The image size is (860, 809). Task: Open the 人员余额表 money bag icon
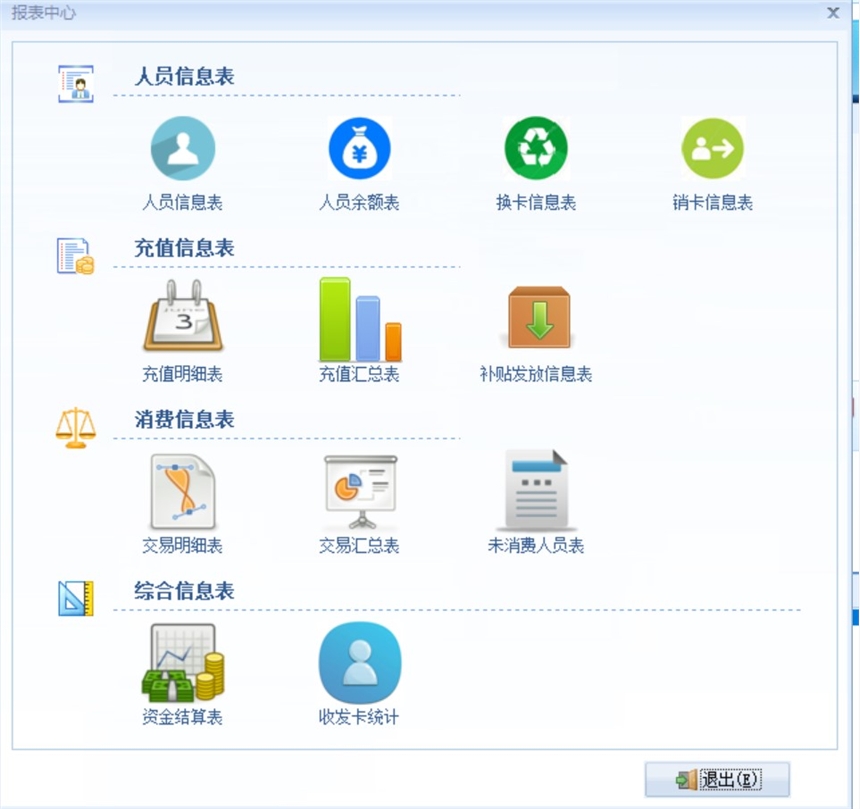[x=359, y=149]
